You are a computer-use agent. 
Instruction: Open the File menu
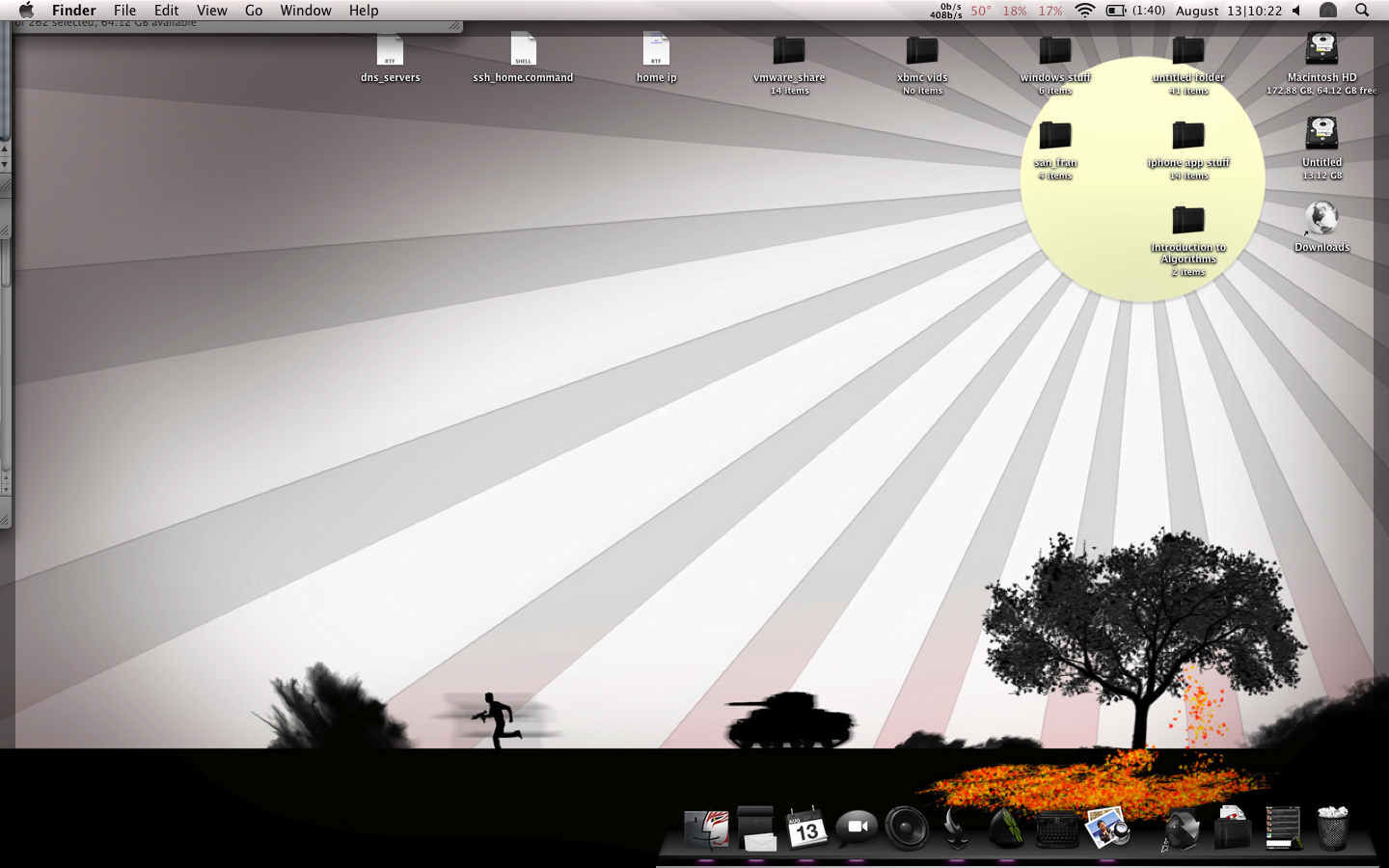(124, 11)
